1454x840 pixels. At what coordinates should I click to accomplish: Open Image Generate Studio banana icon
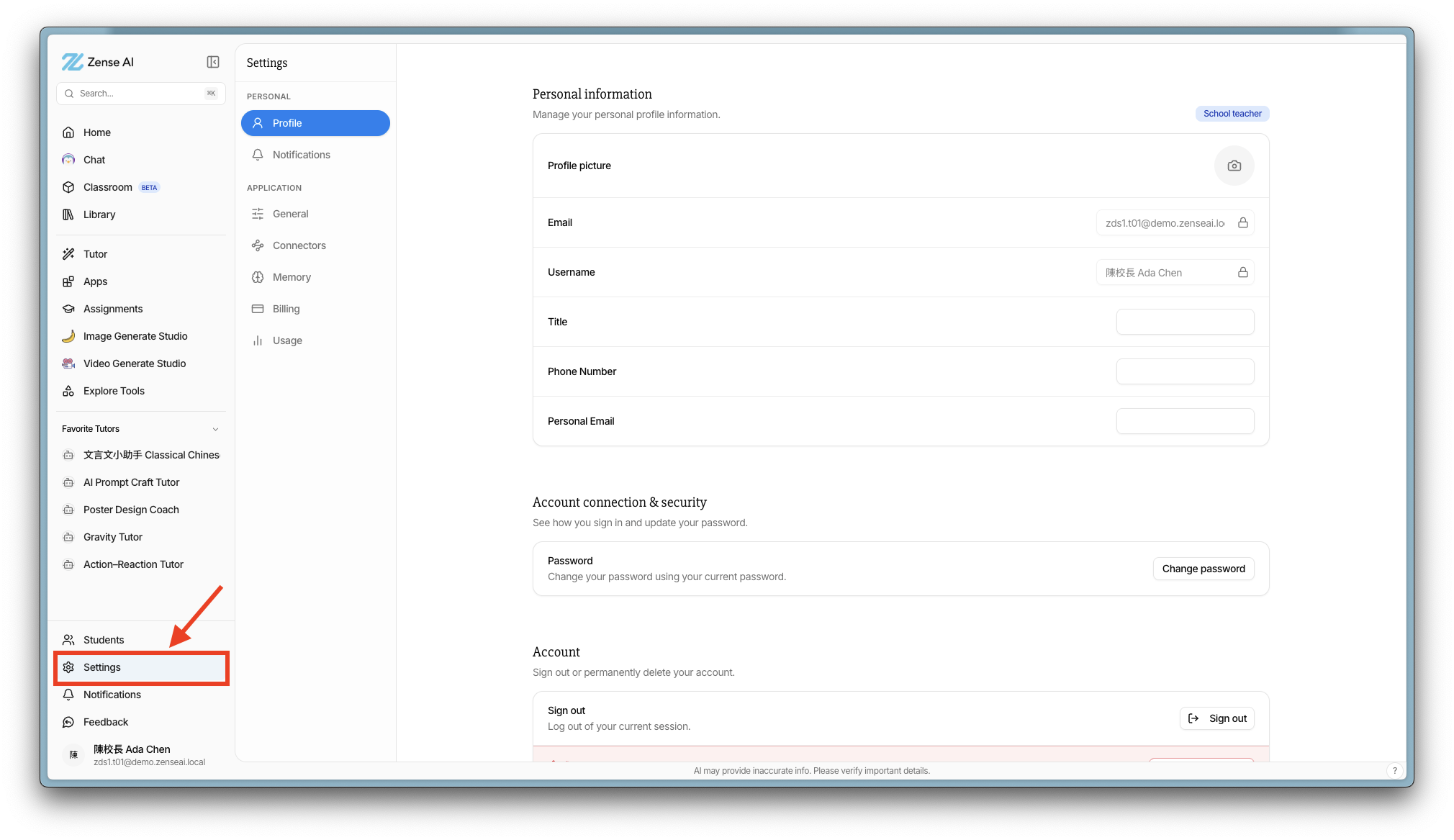[68, 336]
